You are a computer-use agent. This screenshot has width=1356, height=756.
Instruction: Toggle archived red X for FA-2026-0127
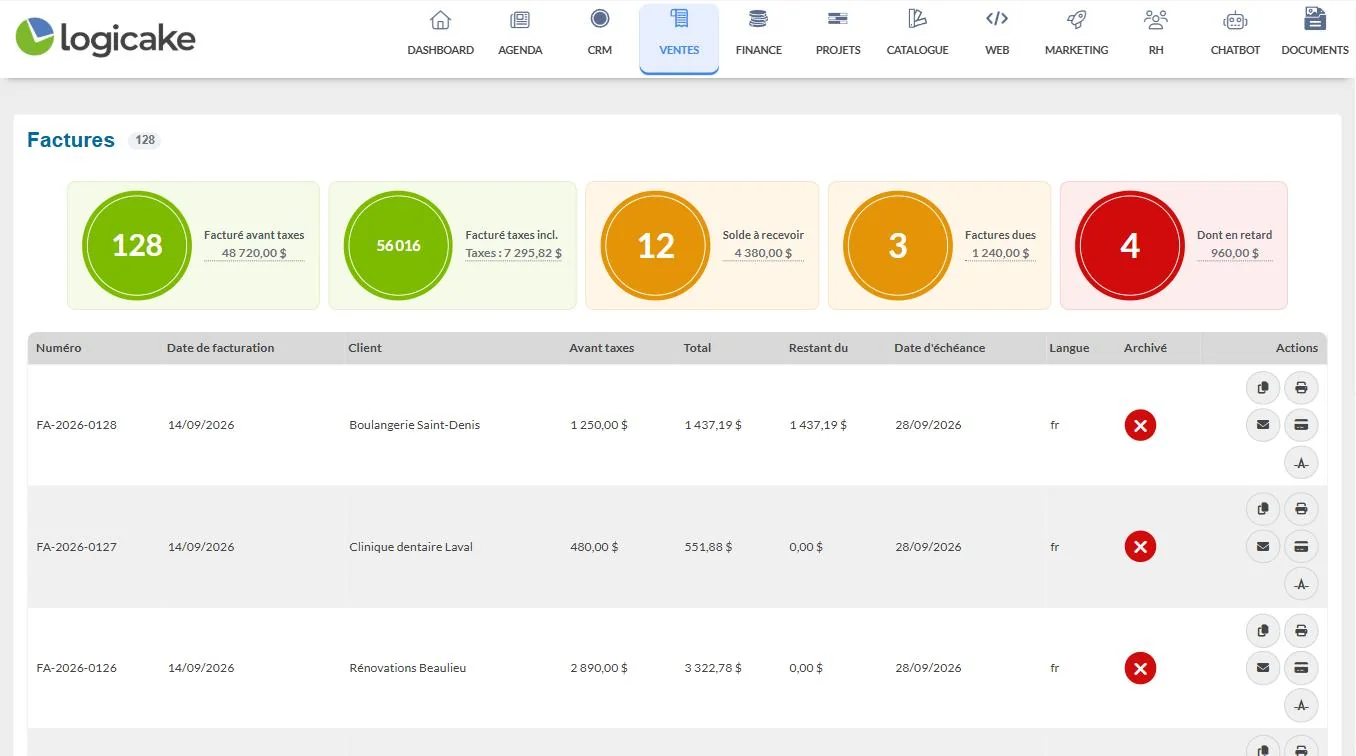tap(1140, 547)
